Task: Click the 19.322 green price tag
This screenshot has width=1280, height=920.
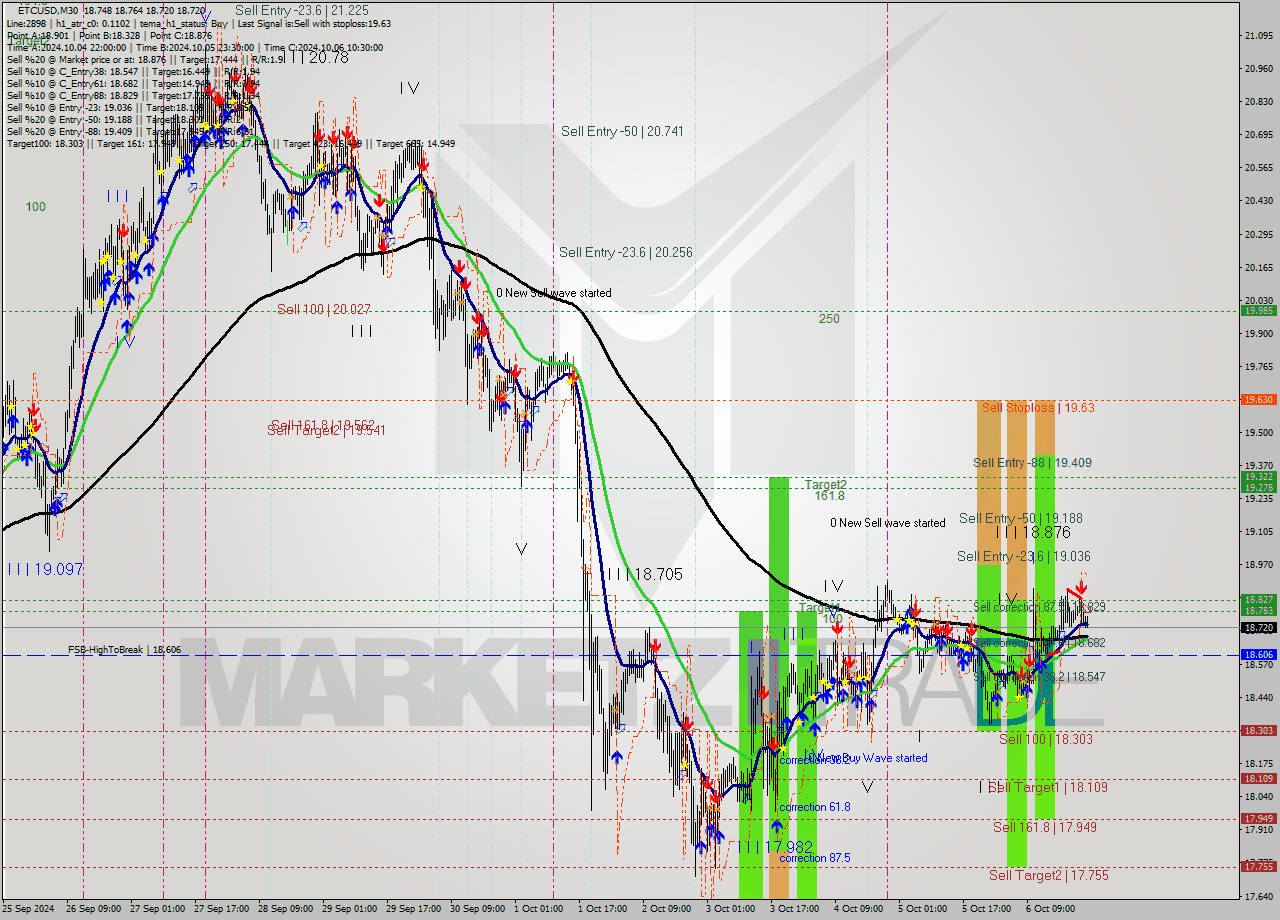Action: [x=1258, y=476]
